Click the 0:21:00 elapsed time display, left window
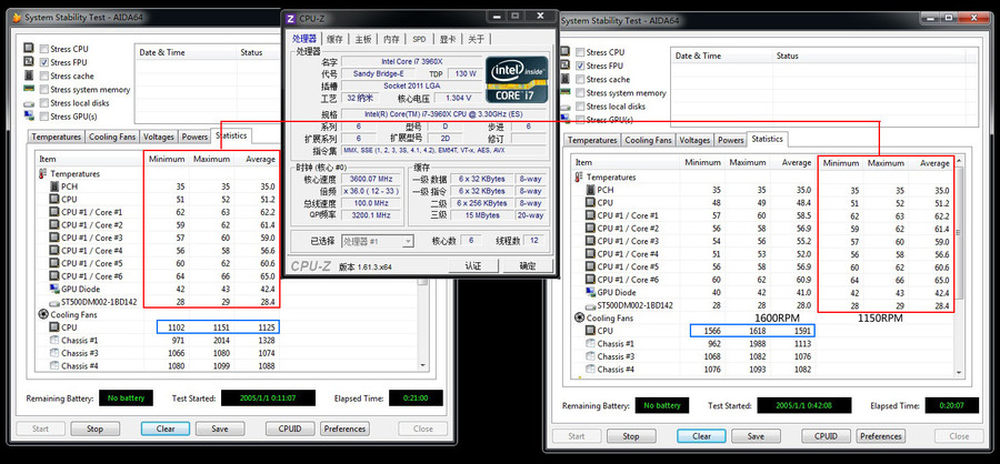The image size is (1000, 464). (x=415, y=398)
